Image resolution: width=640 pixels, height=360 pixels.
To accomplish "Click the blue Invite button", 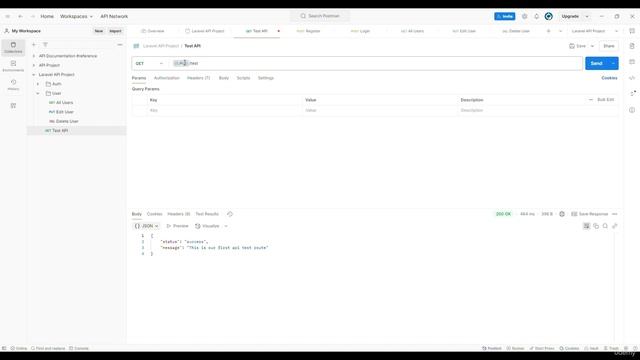I will [504, 16].
